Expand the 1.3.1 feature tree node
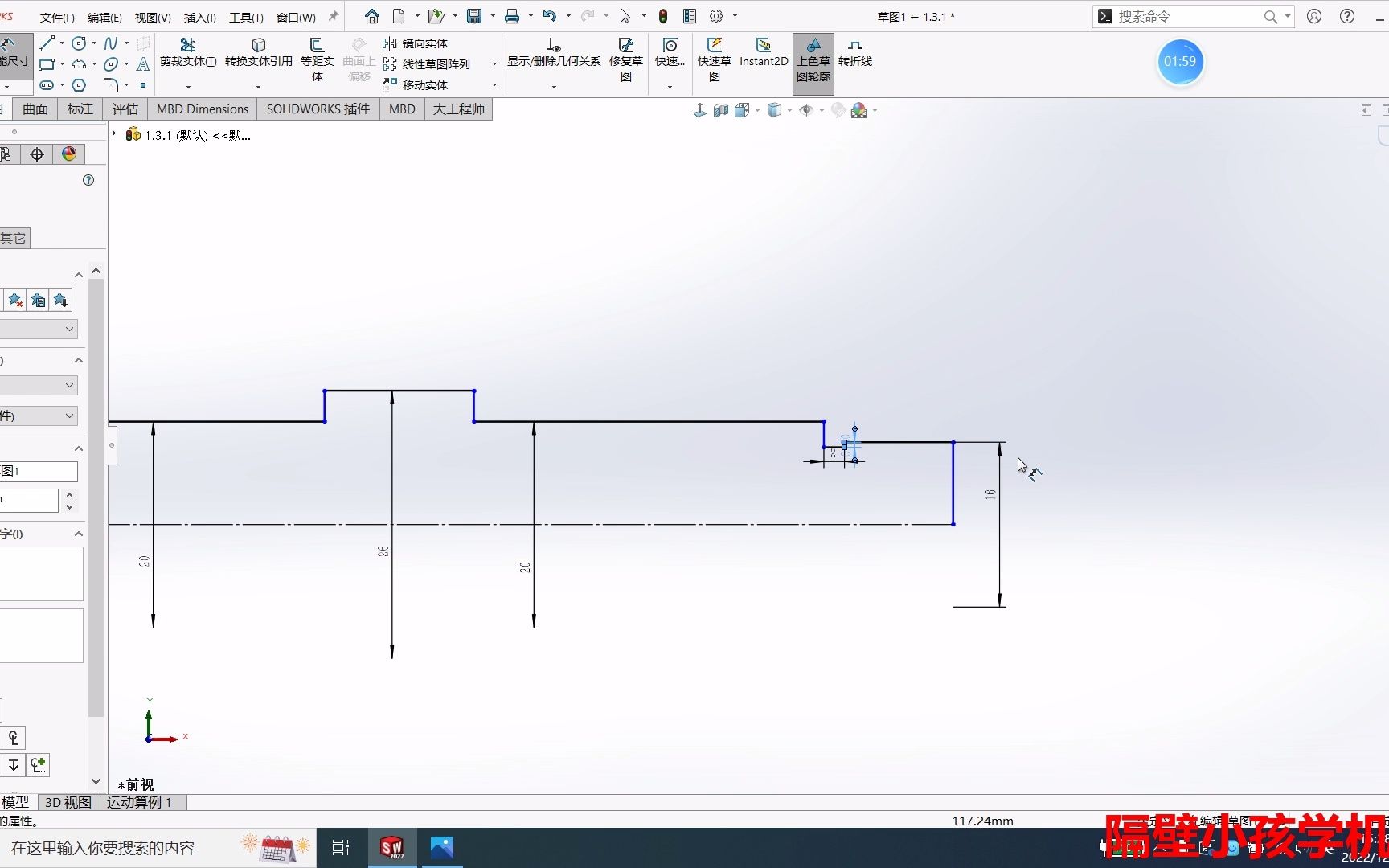The width and height of the screenshot is (1389, 868). click(114, 134)
